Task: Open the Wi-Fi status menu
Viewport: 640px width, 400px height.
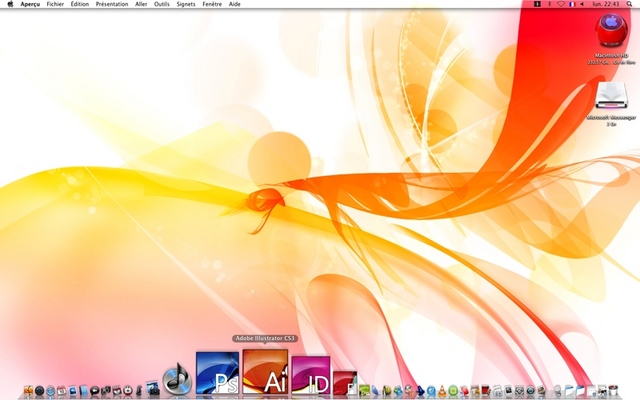Action: [x=561, y=4]
